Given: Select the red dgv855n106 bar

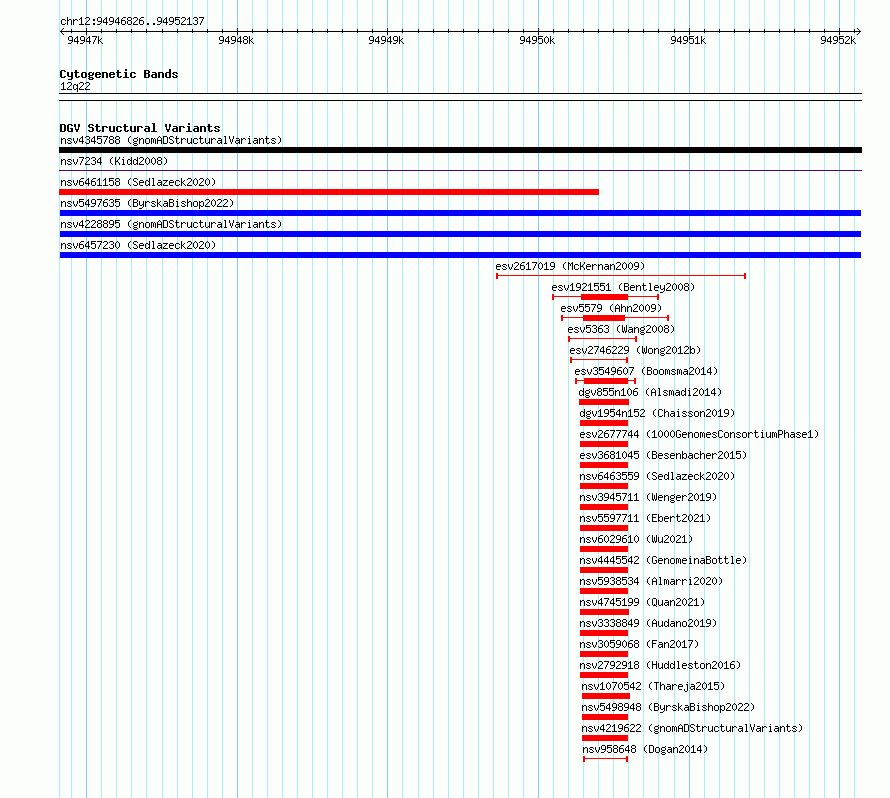Looking at the screenshot, I should 604,402.
